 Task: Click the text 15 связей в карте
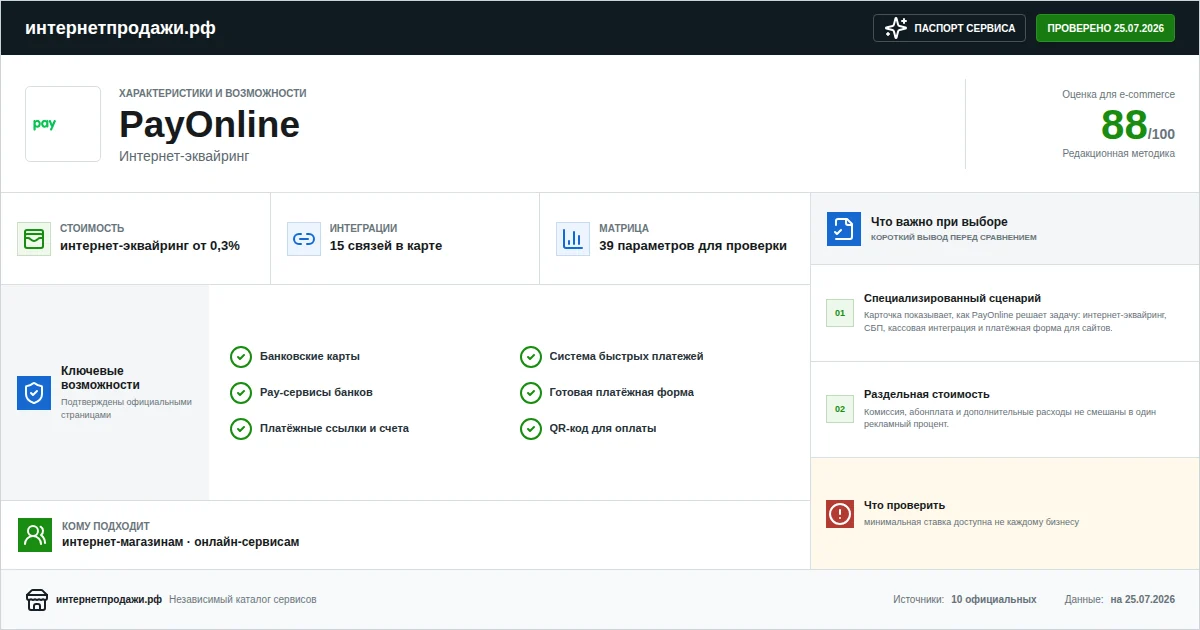click(x=386, y=246)
